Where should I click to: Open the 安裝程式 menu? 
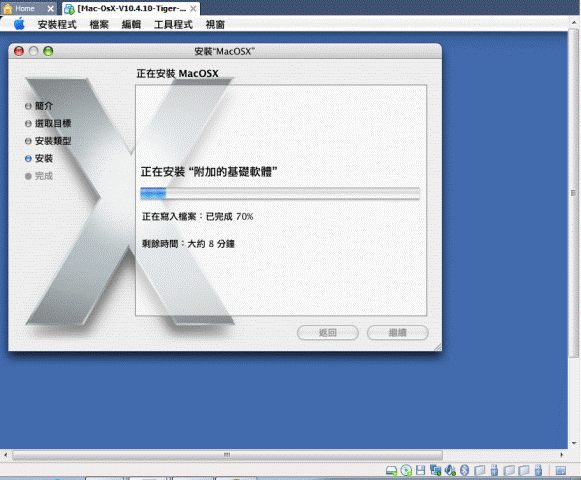pyautogui.click(x=57, y=25)
